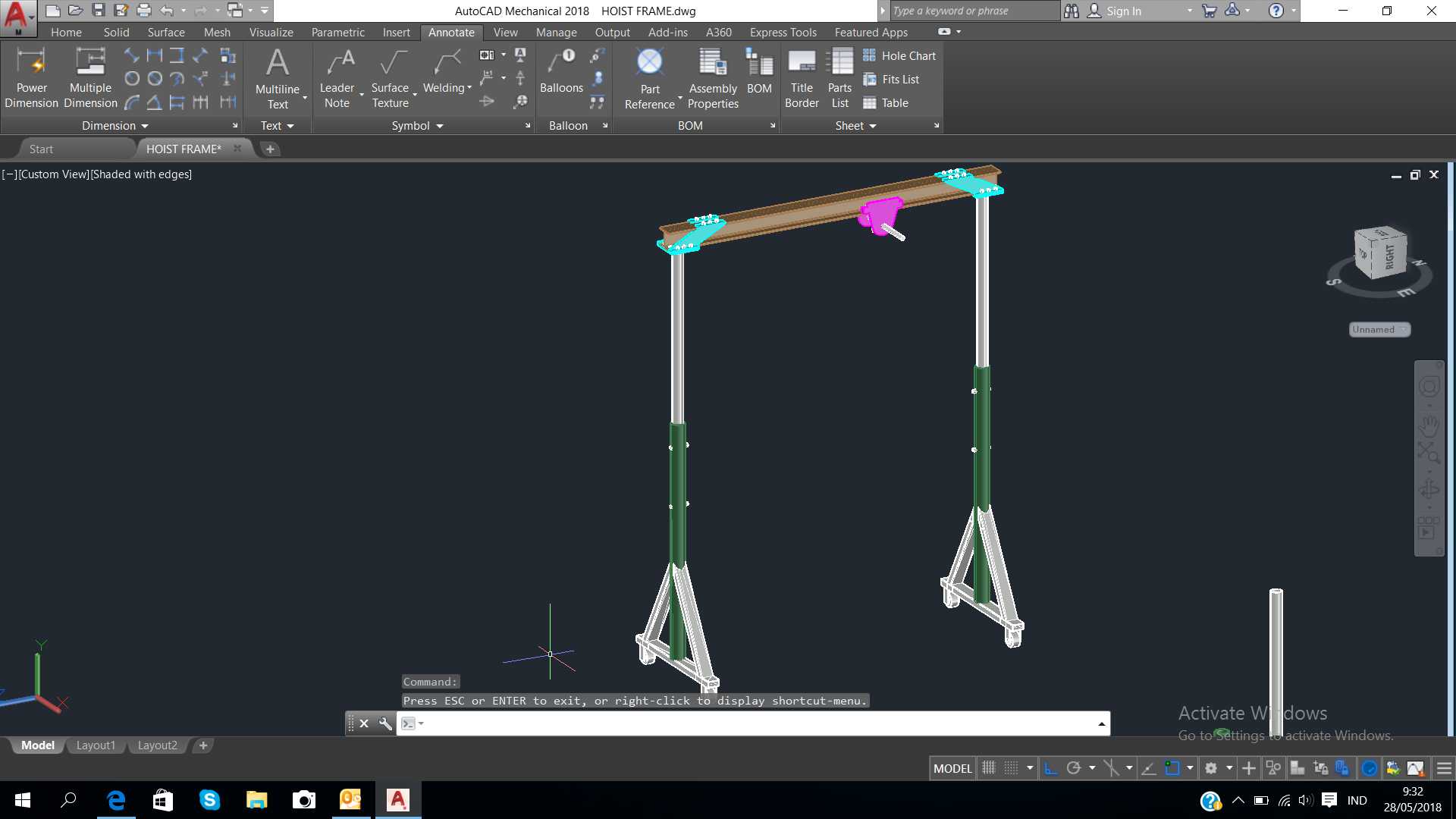Open the Navigation Wheel tool
Screen dimensions: 1456x819
pos(1429,387)
